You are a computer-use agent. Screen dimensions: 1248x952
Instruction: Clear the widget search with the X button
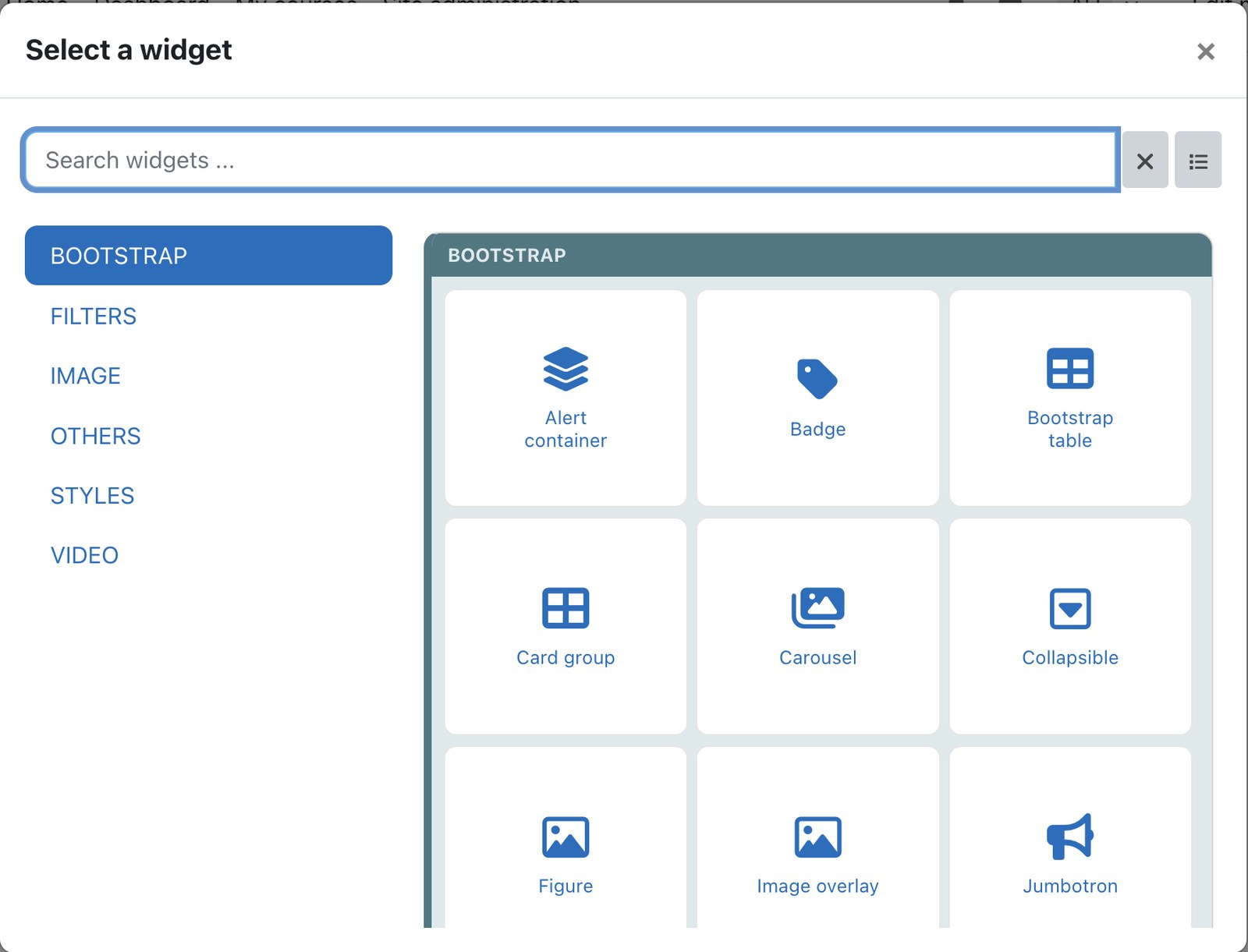(1145, 161)
